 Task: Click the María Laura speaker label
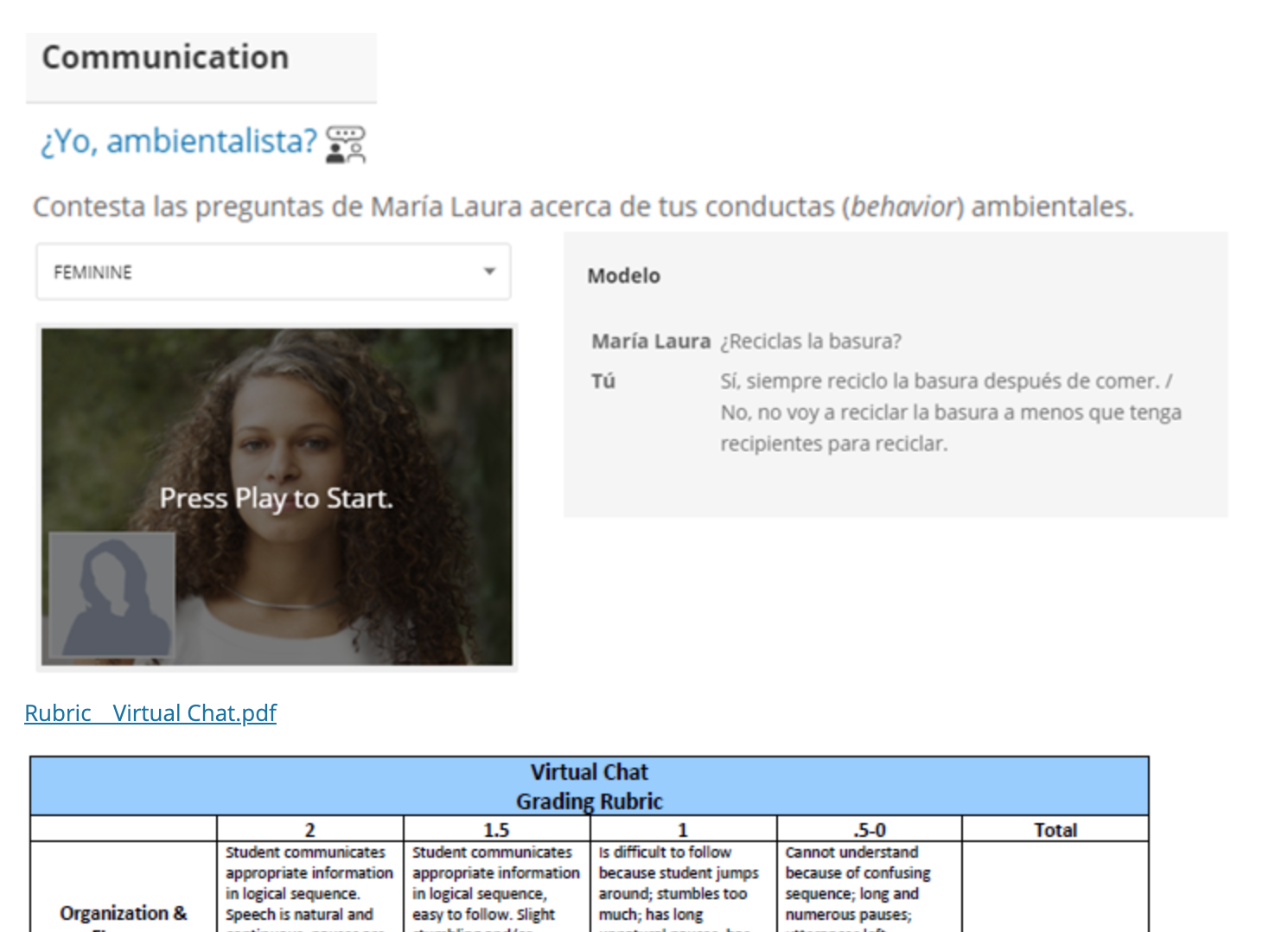point(650,342)
